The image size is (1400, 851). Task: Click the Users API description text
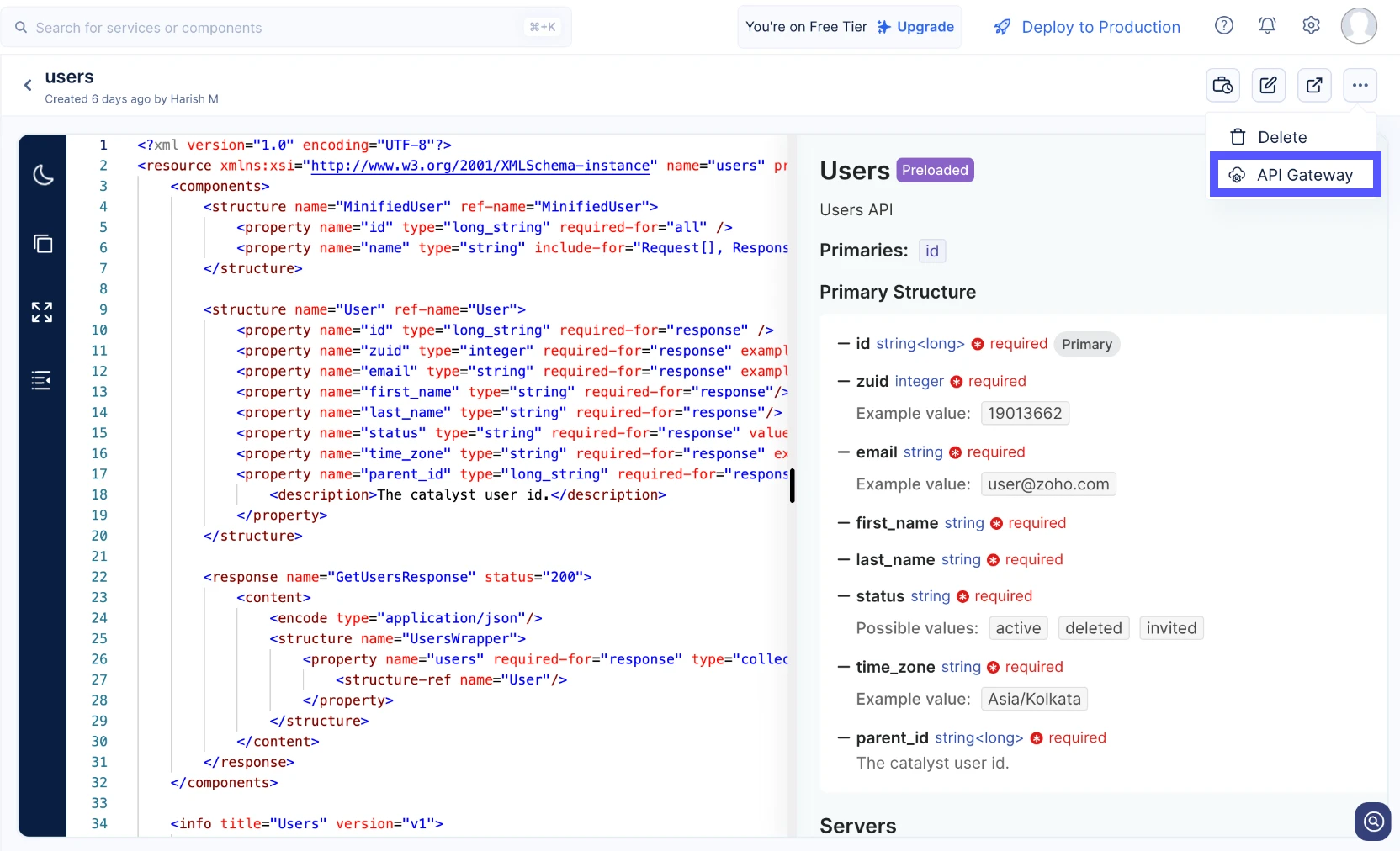[856, 210]
